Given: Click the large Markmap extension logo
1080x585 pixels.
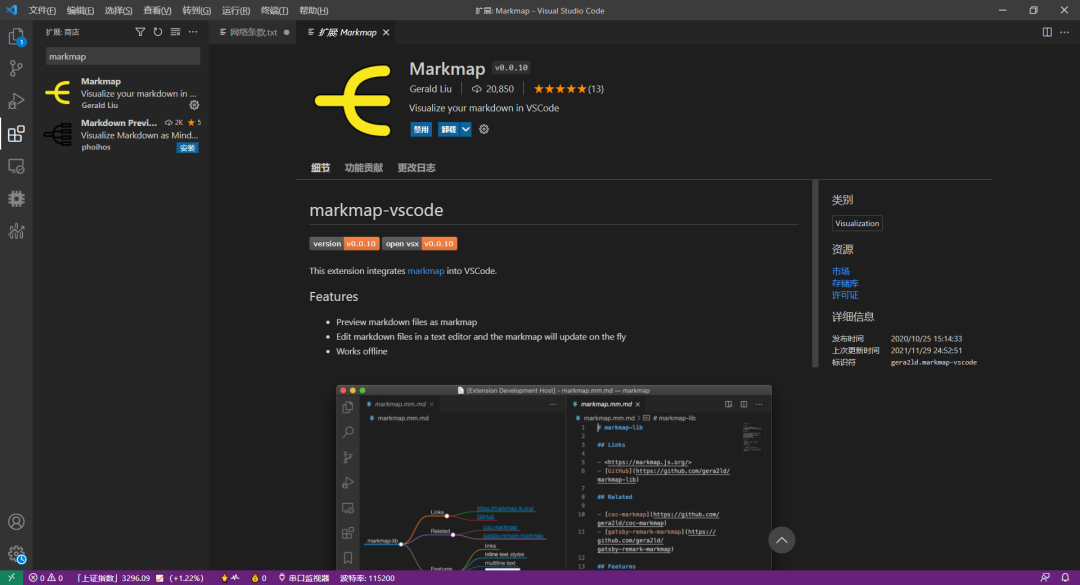Looking at the screenshot, I should pyautogui.click(x=354, y=101).
